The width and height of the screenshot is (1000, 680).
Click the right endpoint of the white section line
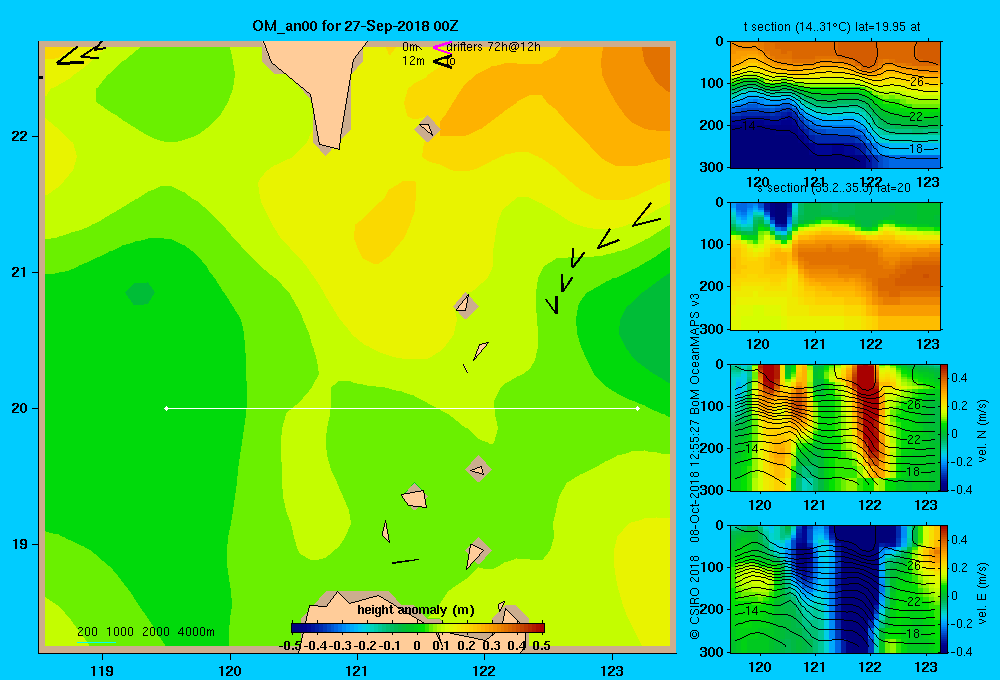coord(638,408)
